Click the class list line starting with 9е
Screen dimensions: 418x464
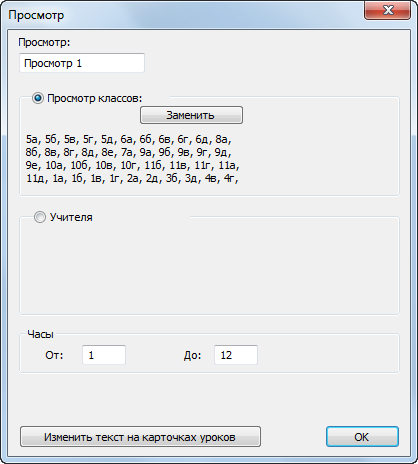pyautogui.click(x=133, y=165)
